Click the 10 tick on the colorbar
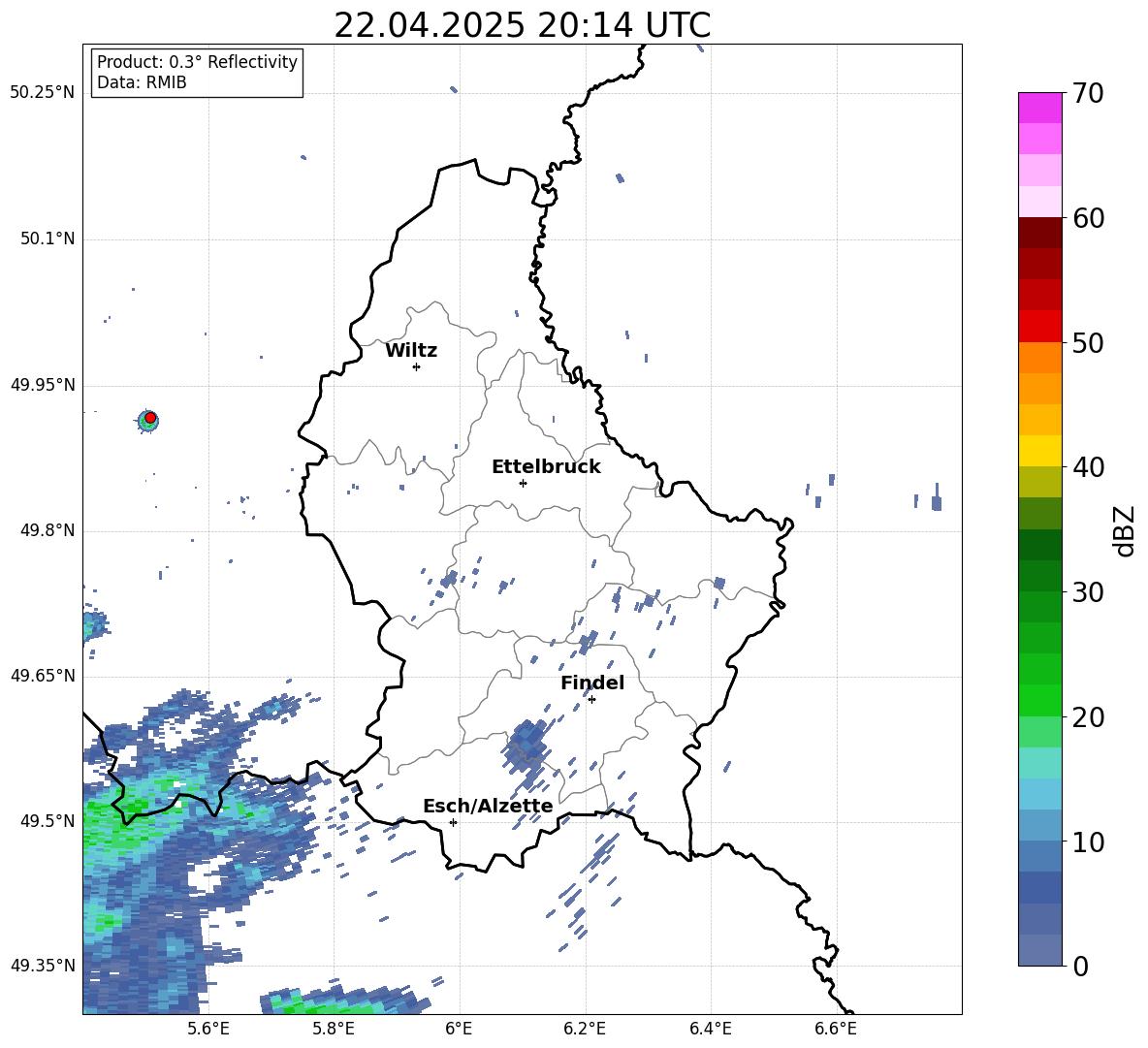Viewport: 1148px width, 1048px height. point(1088,842)
